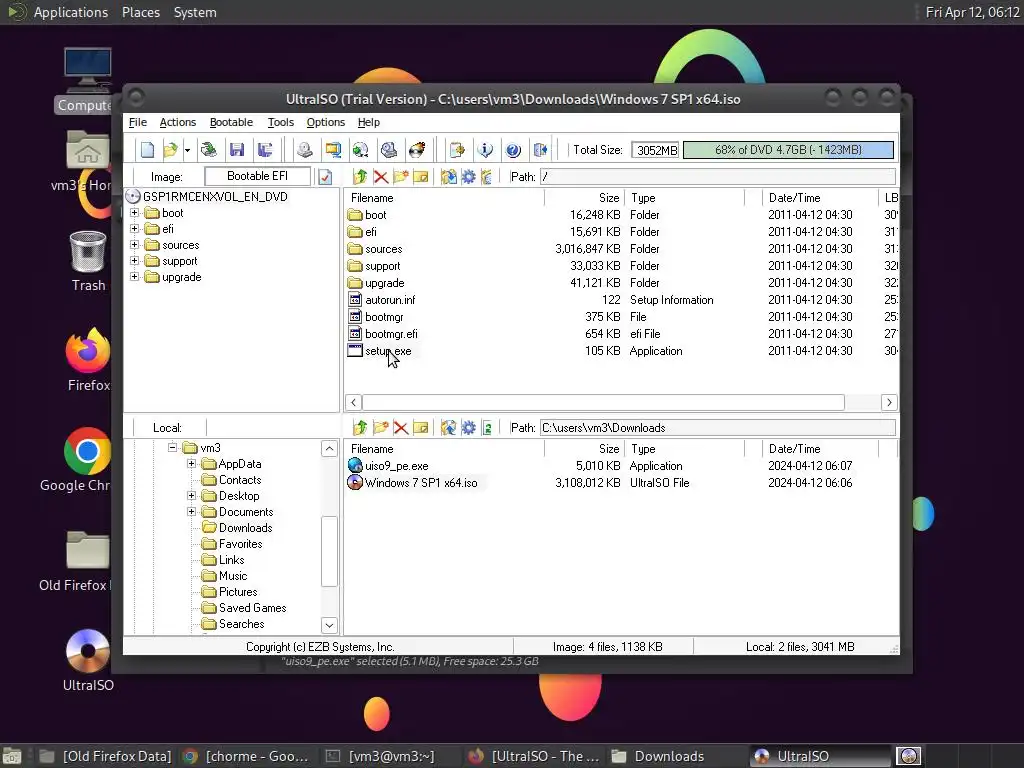
Task: Open the Actions menu
Action: point(178,122)
